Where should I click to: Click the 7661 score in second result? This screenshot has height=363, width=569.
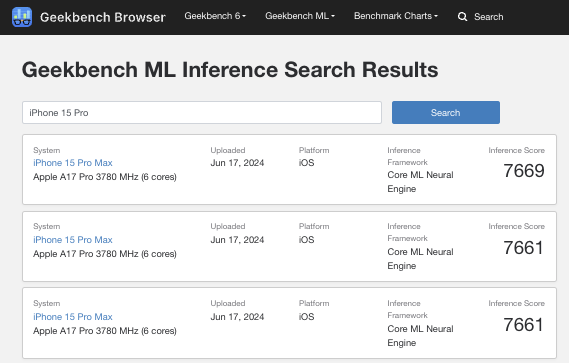click(x=523, y=248)
